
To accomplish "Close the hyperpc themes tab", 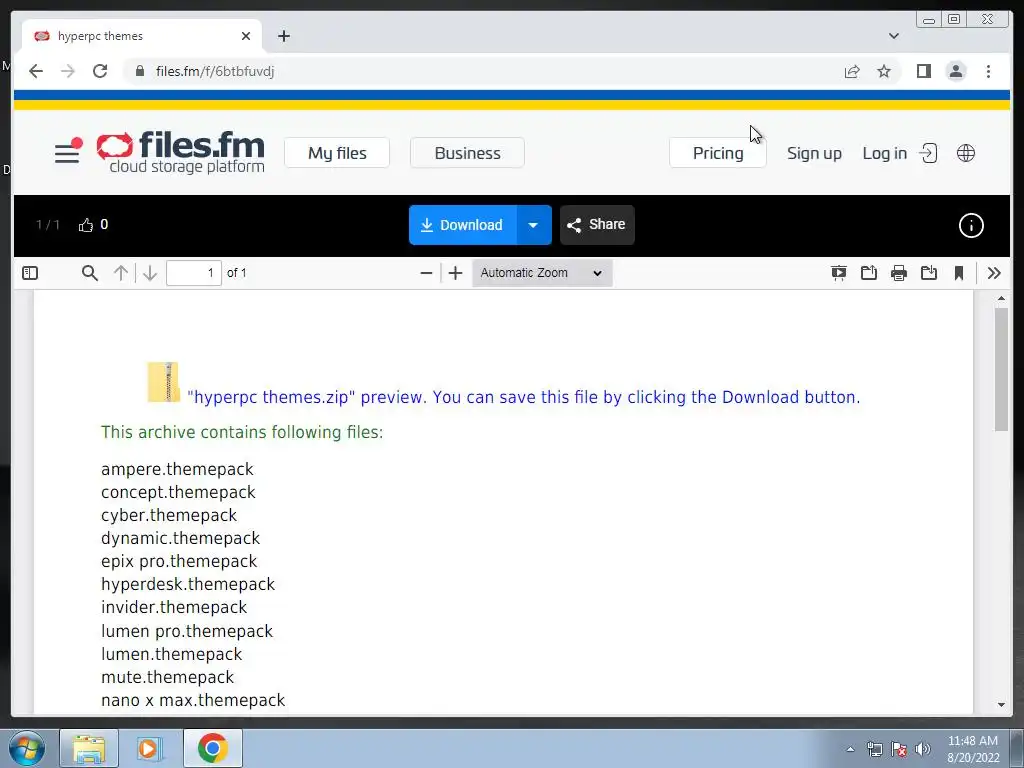I will coord(246,37).
